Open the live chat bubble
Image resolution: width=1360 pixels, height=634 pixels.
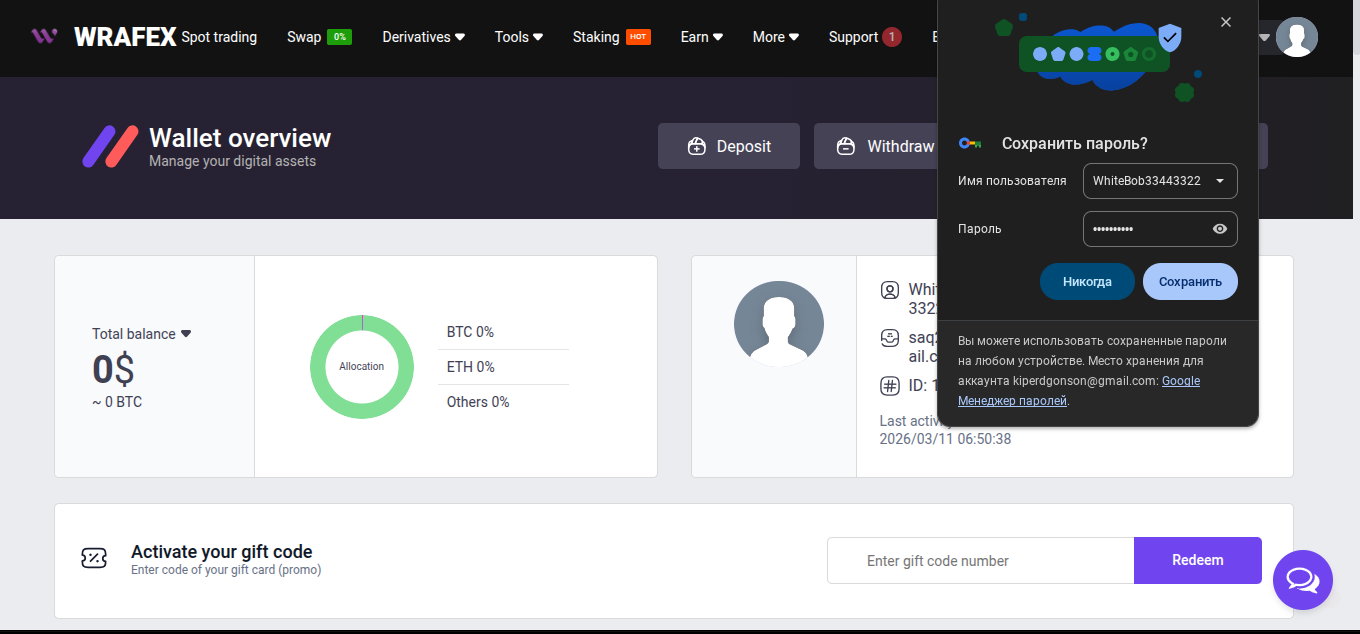coord(1302,579)
